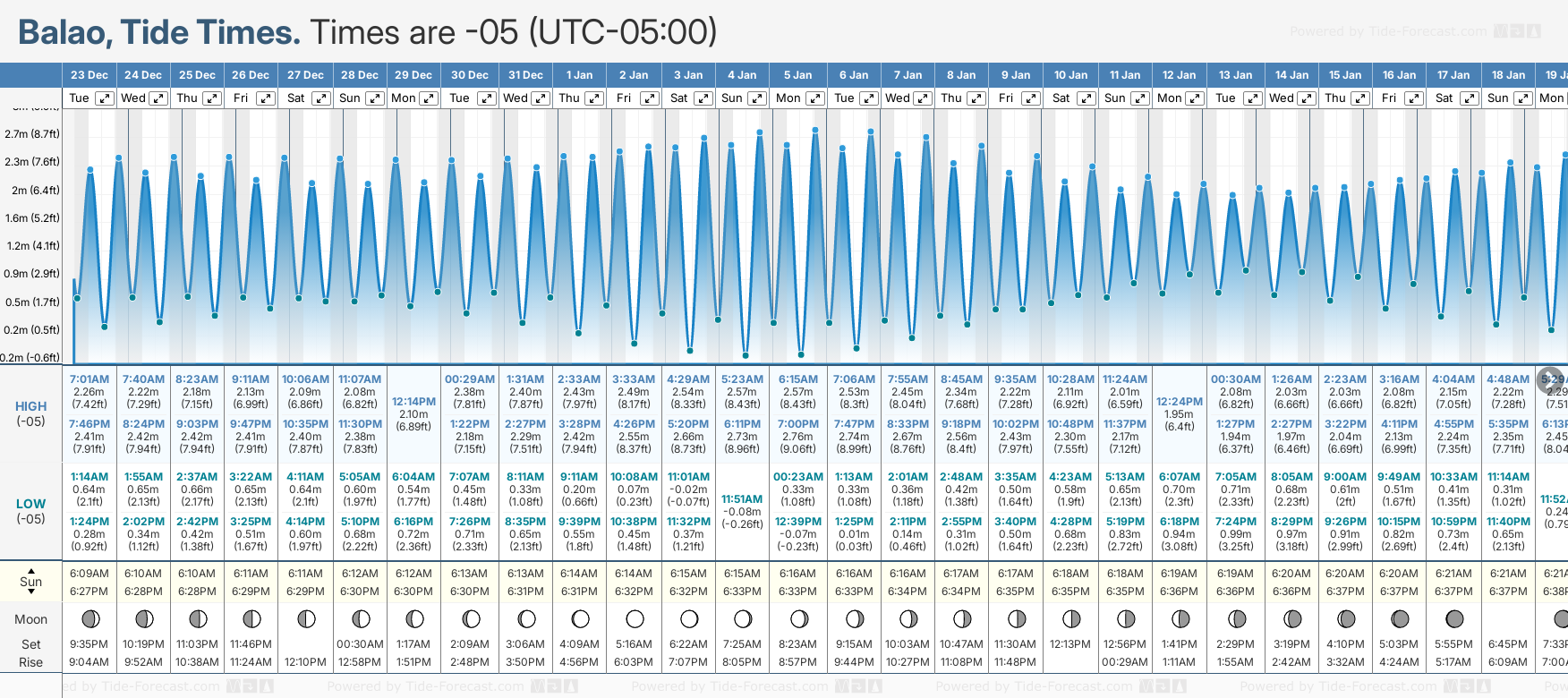This screenshot has height=698, width=1568.
Task: Click the Moon row label
Action: coord(30,619)
